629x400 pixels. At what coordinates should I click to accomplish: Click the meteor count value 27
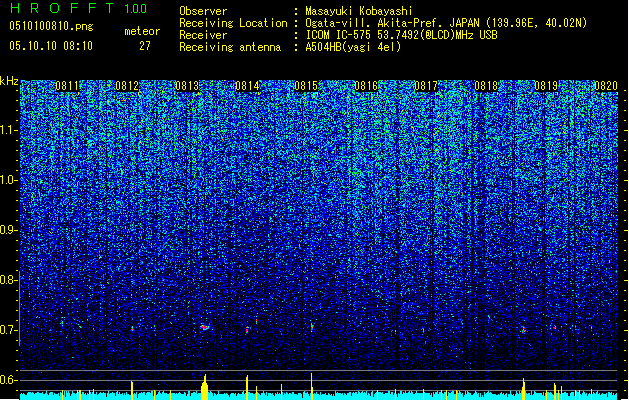tap(145, 46)
